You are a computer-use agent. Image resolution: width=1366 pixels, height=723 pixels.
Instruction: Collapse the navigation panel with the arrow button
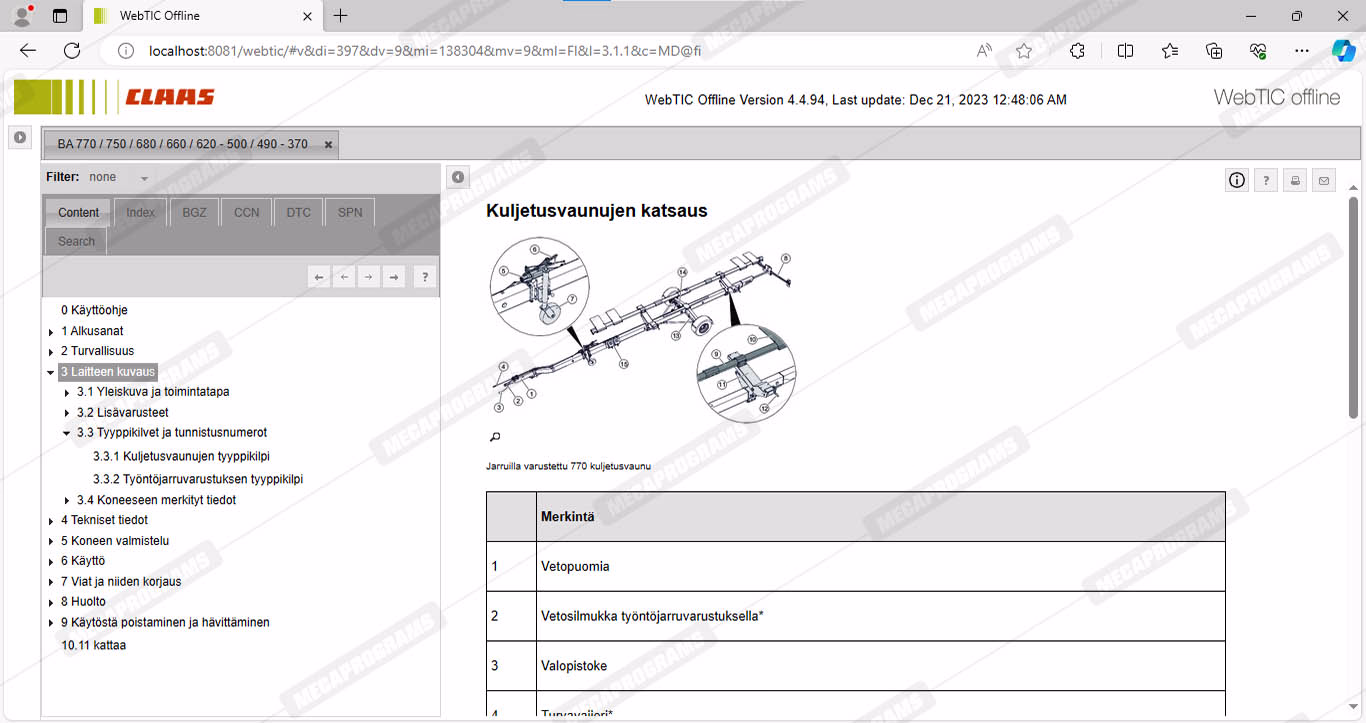click(457, 177)
